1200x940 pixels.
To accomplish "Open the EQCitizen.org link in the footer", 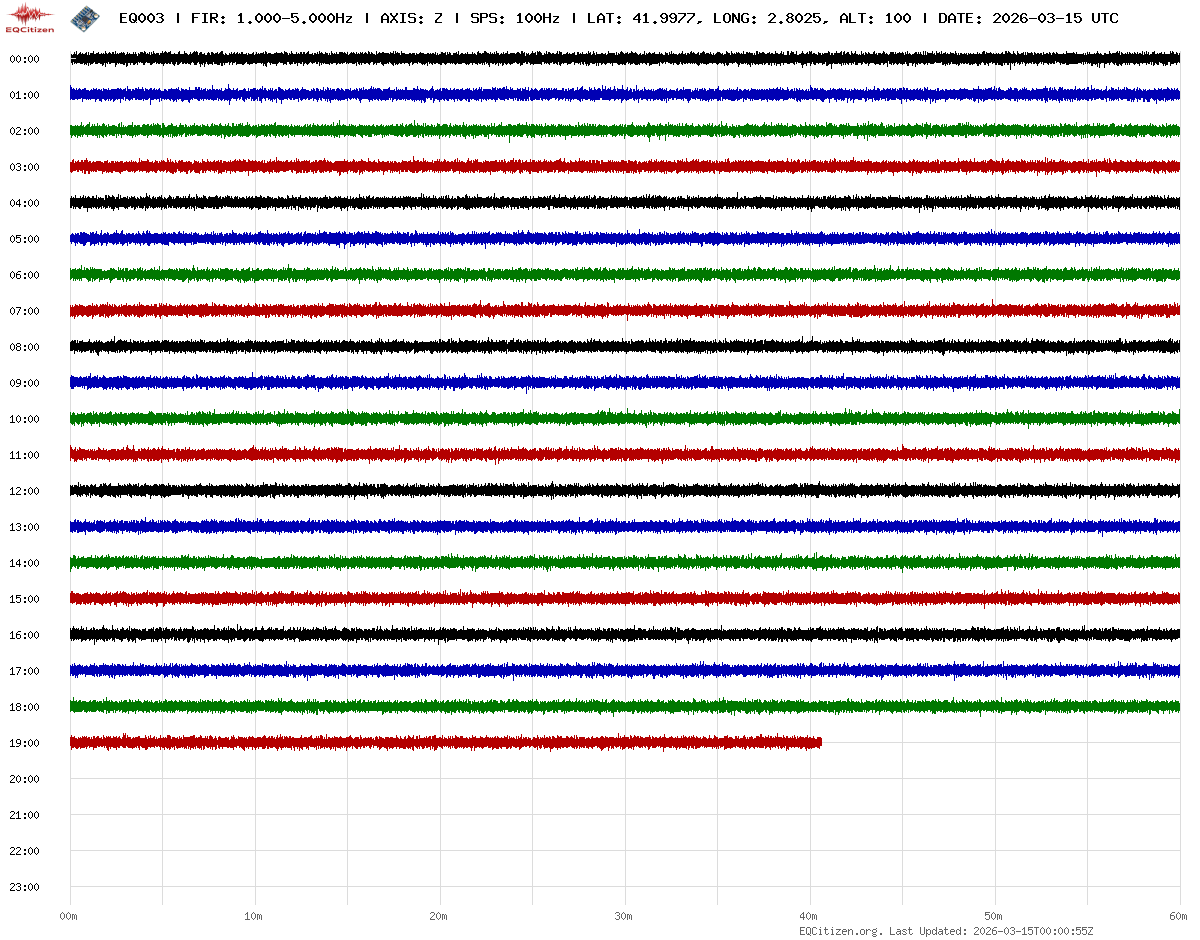I will 840,931.
